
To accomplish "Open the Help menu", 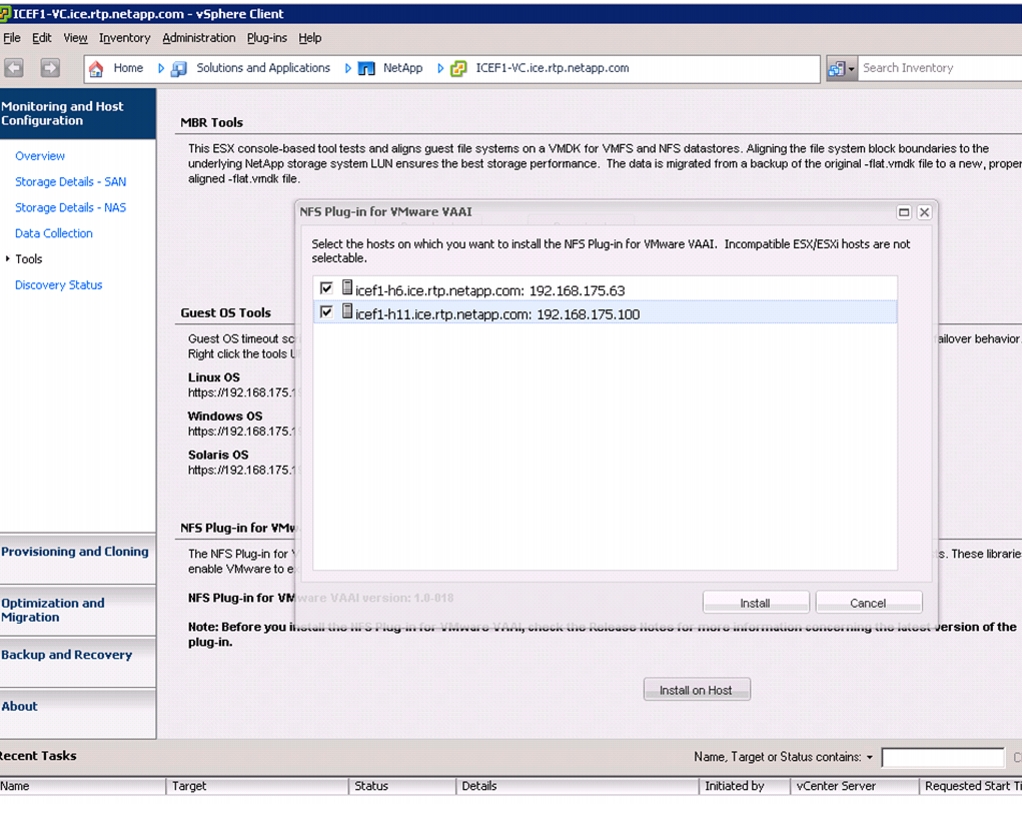I will pos(310,38).
